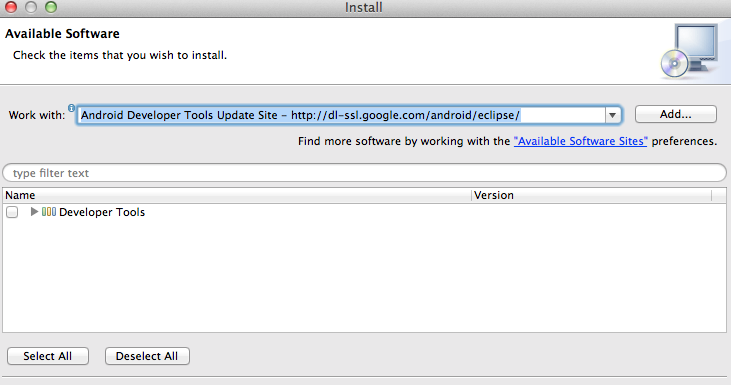
Task: Click Deselect All button
Action: click(147, 356)
